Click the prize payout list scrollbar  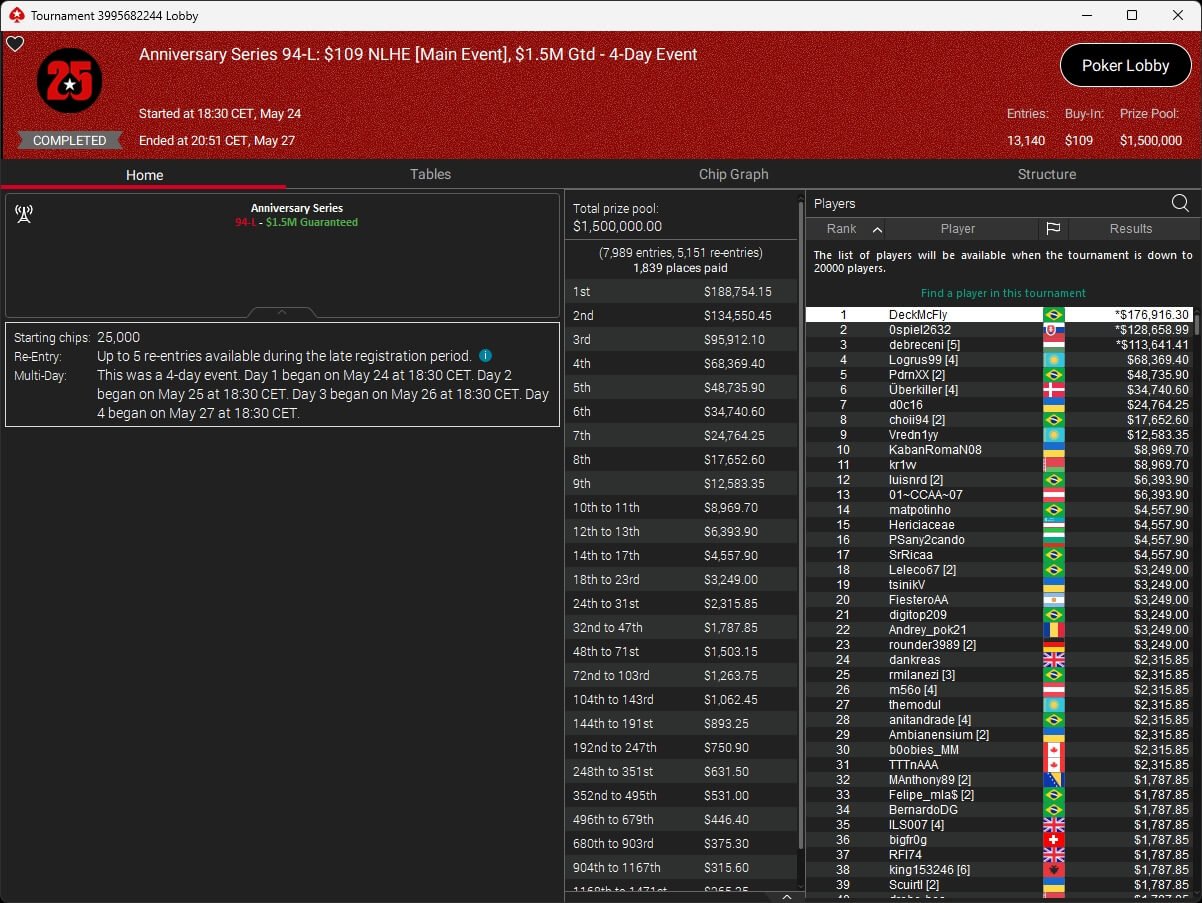(x=801, y=525)
